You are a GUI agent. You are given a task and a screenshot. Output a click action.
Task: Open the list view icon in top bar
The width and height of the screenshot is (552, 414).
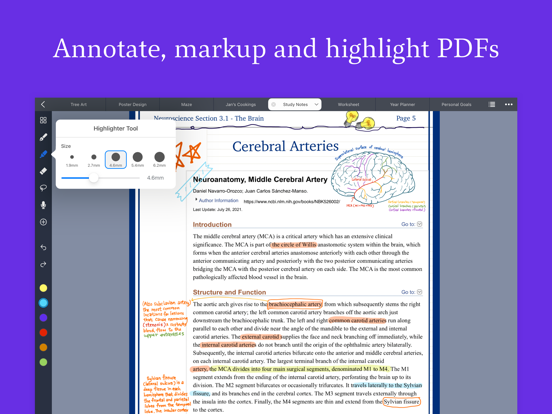coord(492,104)
